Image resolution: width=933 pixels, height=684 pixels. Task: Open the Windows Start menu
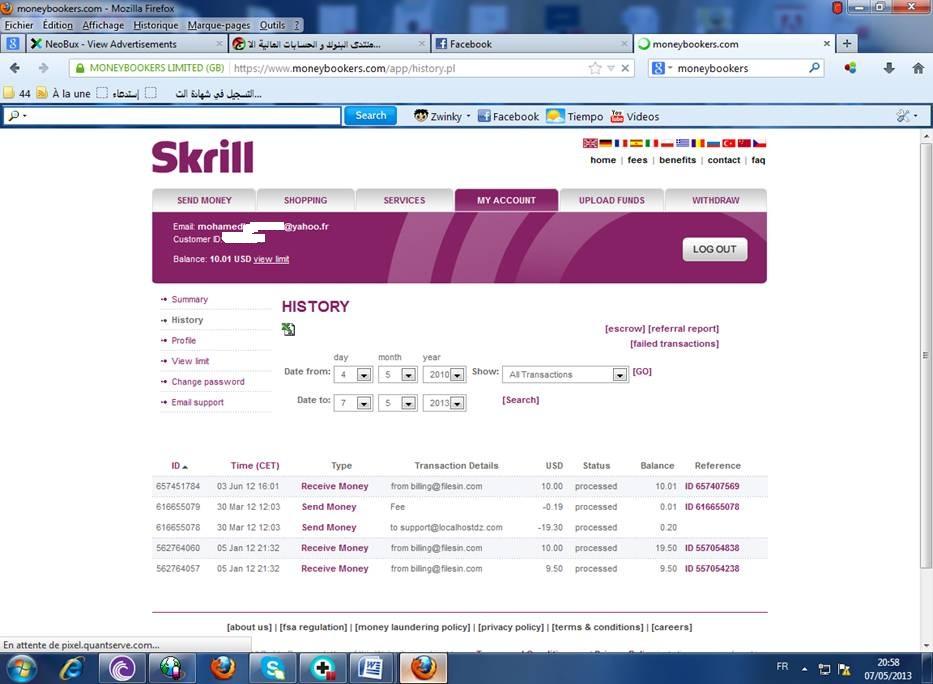21,669
